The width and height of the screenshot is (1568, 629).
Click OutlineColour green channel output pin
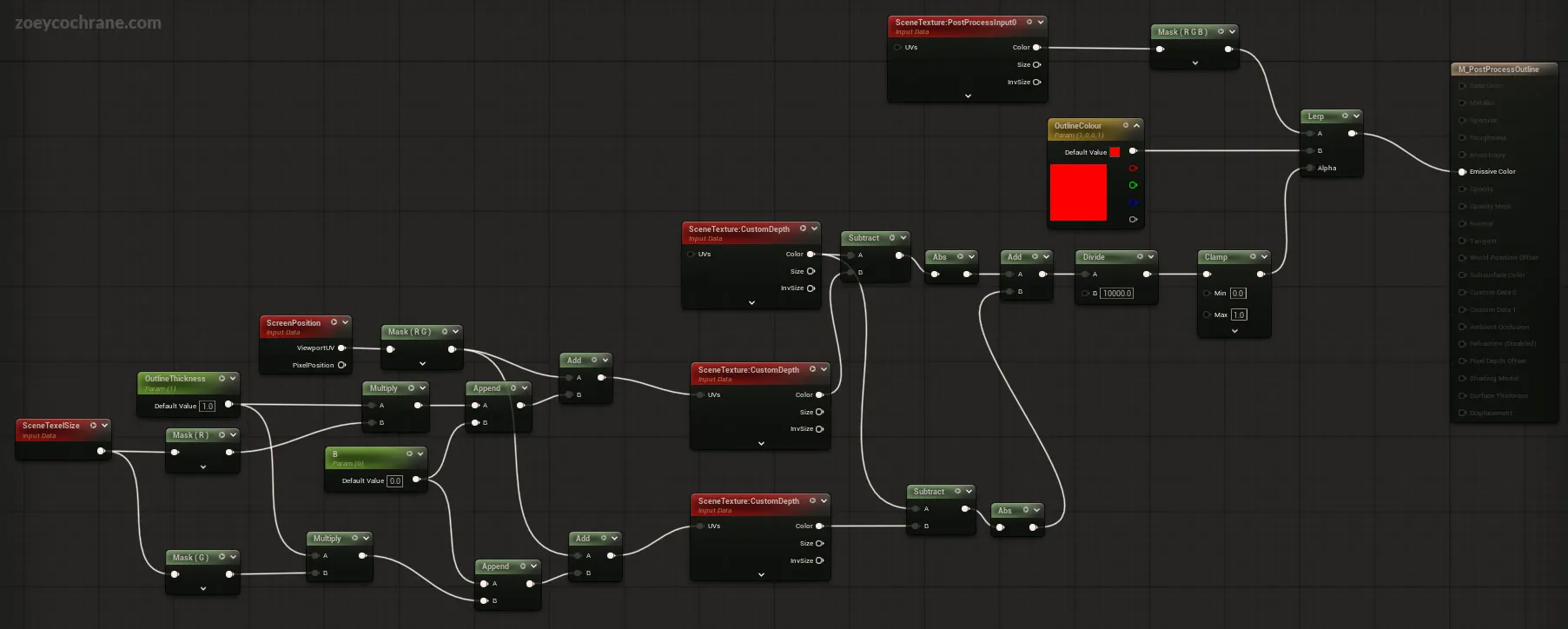[x=1133, y=185]
